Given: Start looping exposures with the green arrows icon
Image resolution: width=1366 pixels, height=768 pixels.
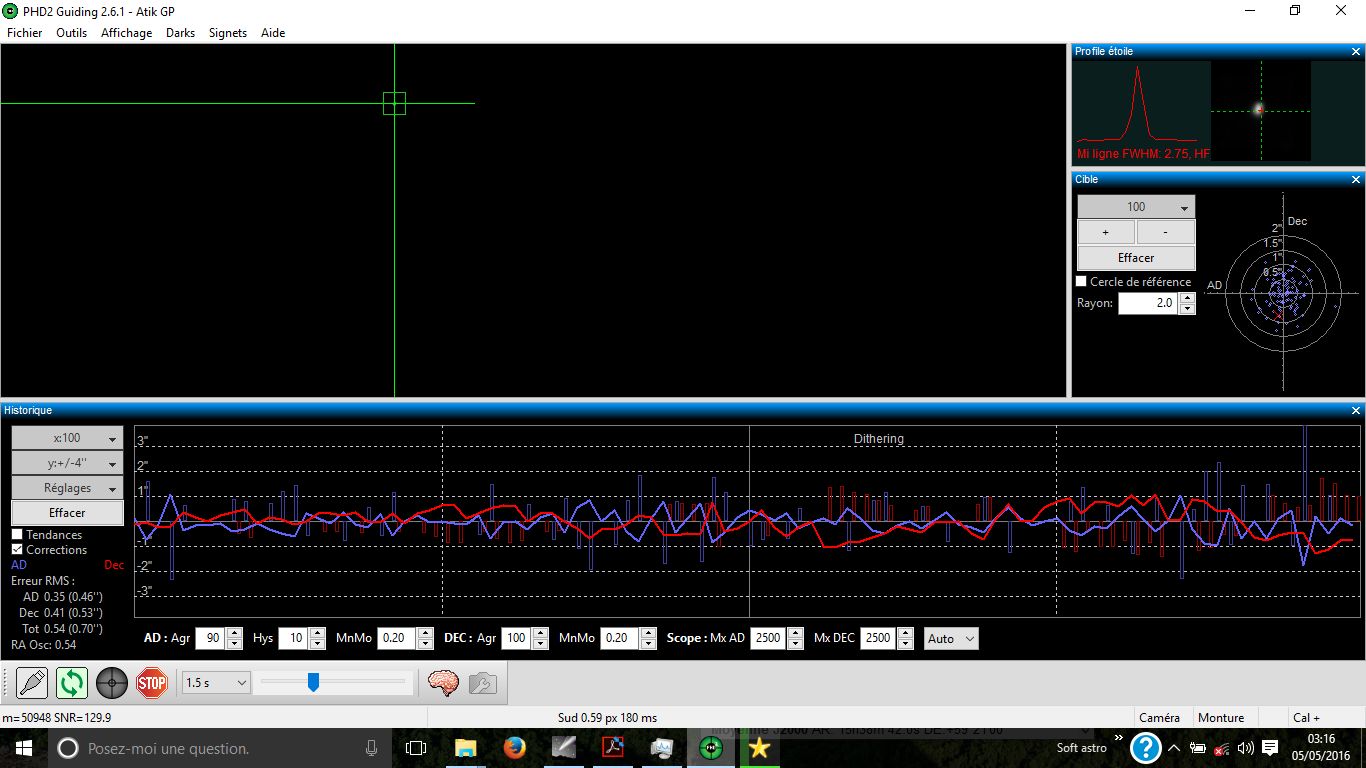Looking at the screenshot, I should pyautogui.click(x=72, y=683).
